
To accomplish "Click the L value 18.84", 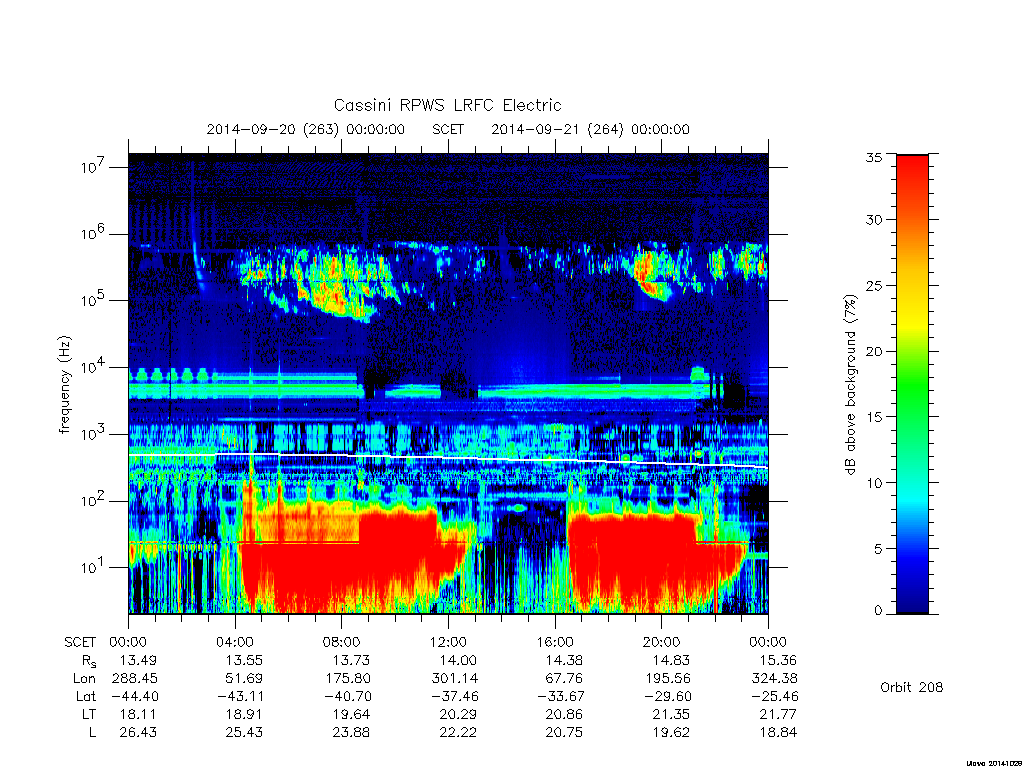I will point(778,732).
